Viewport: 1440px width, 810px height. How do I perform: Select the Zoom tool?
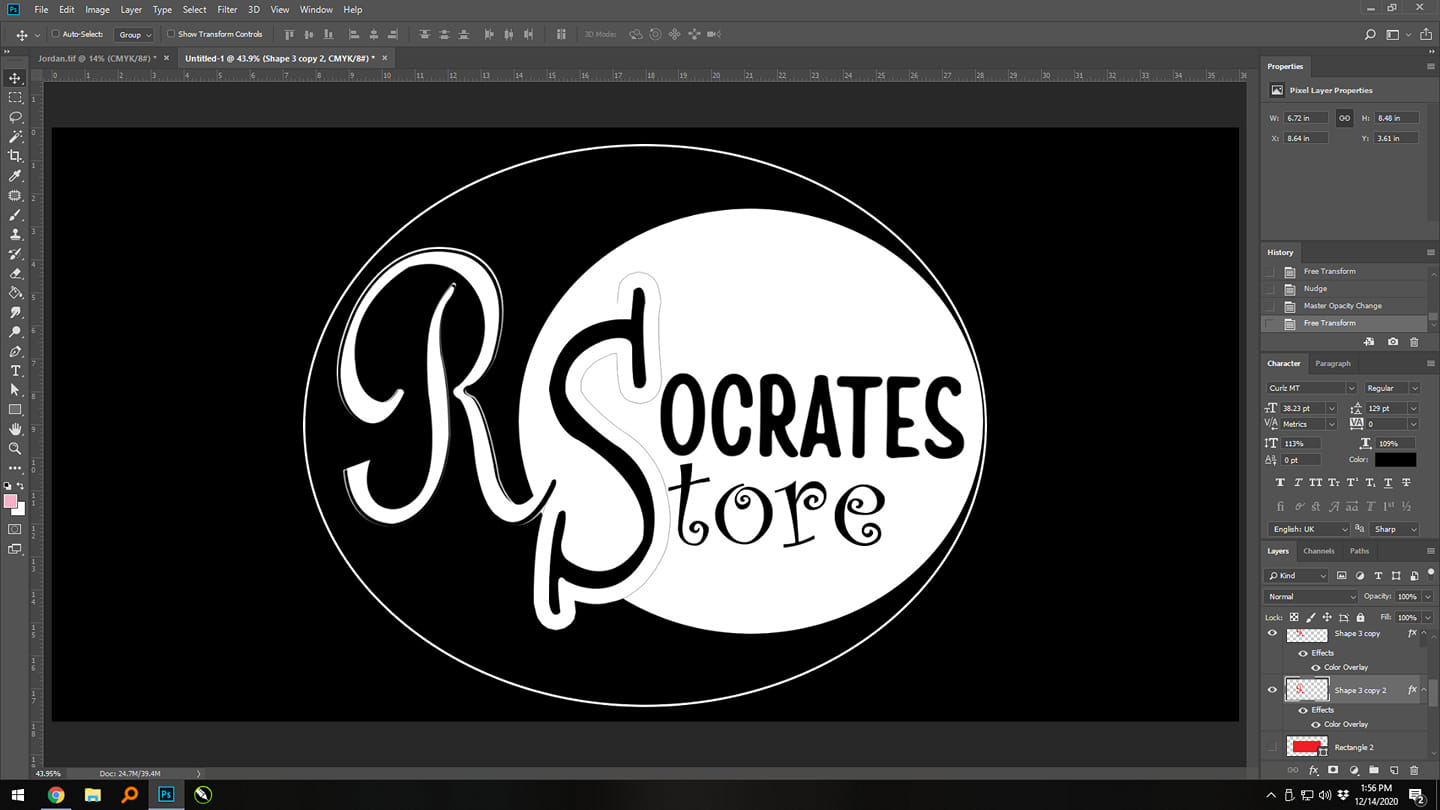click(x=15, y=449)
